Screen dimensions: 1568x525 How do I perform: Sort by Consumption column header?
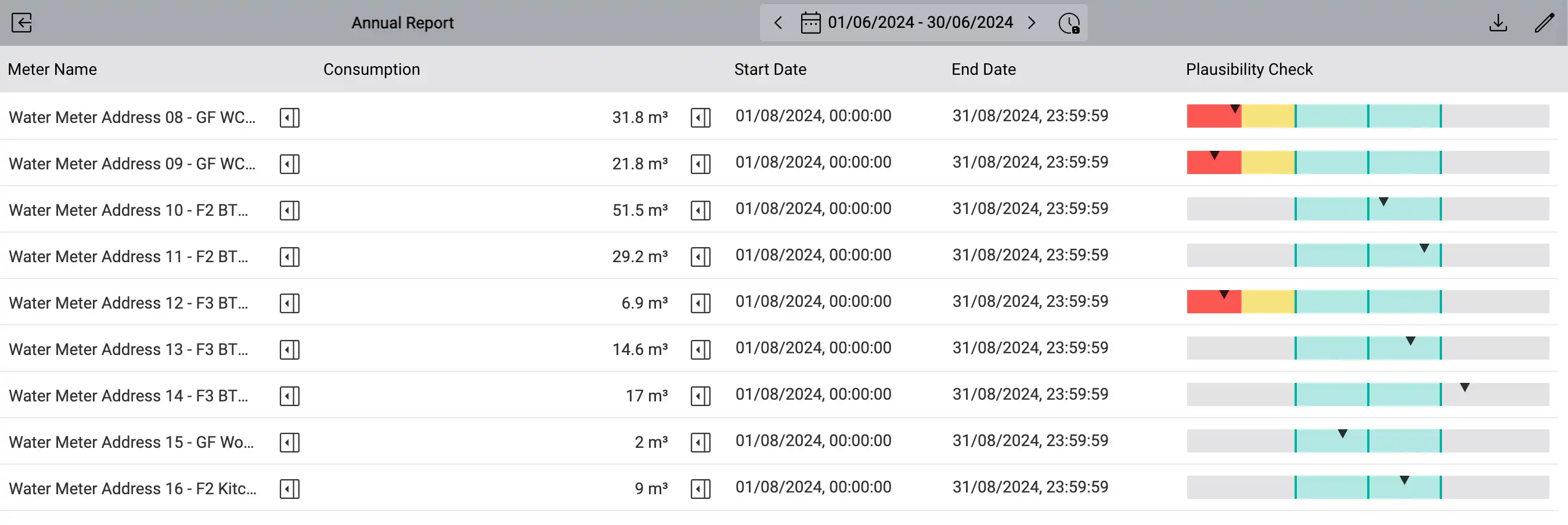coord(372,70)
